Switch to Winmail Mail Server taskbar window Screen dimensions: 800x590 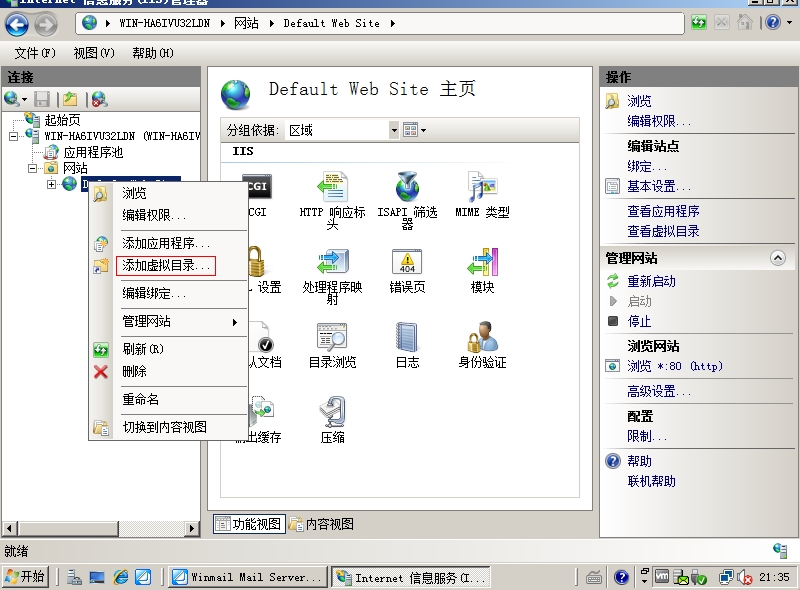point(248,577)
